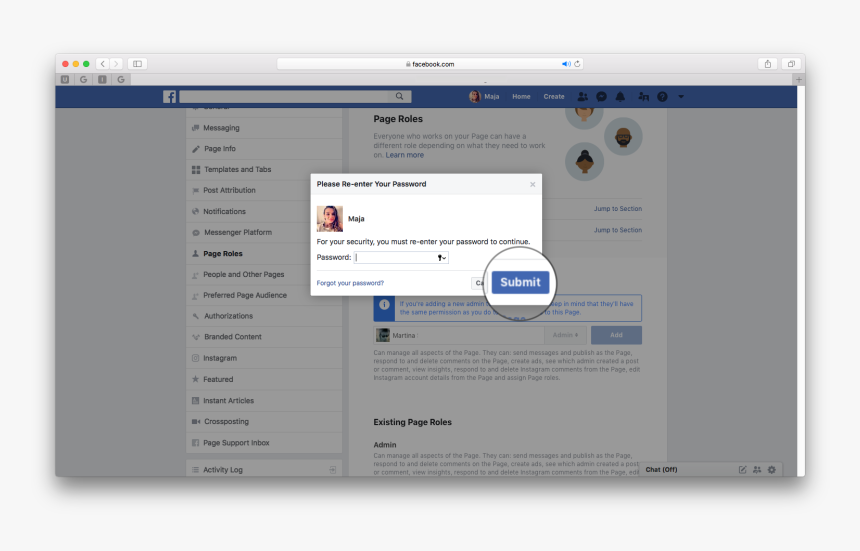Click the facebook.com address bar
860x551 pixels.
pos(430,64)
